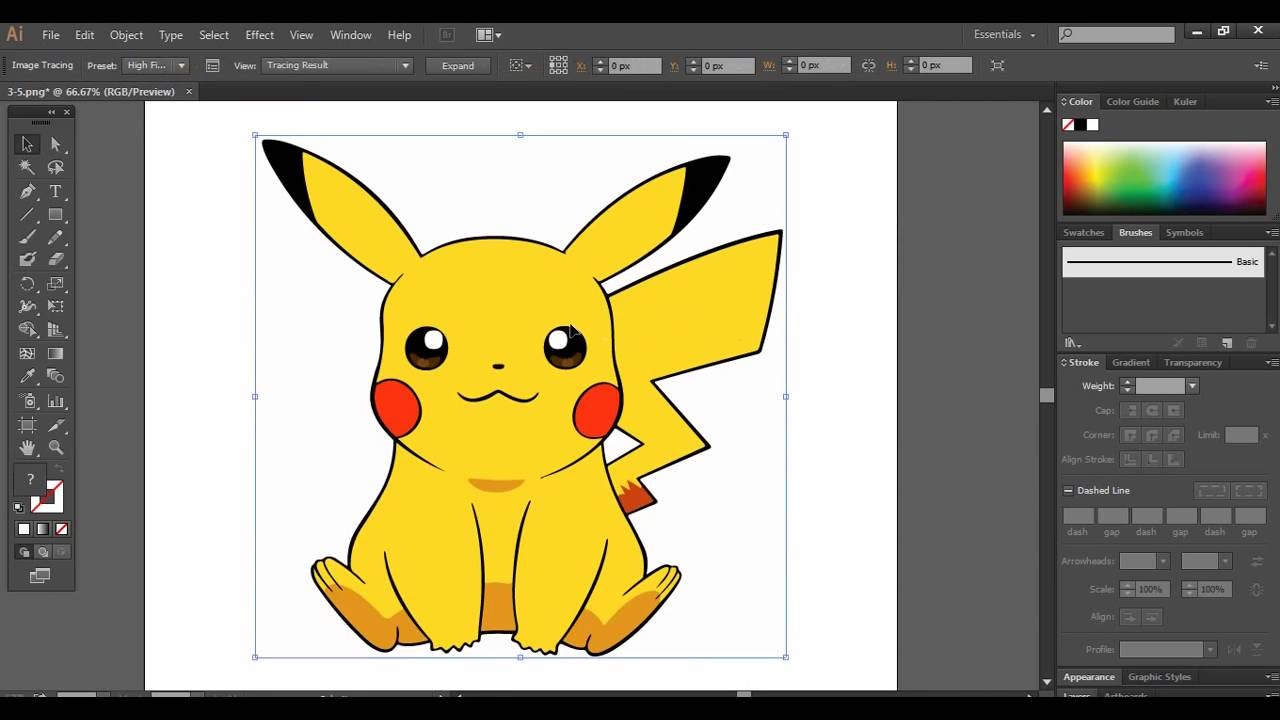The height and width of the screenshot is (720, 1280).
Task: Open the Arrange Documents dropdown
Action: click(x=488, y=35)
